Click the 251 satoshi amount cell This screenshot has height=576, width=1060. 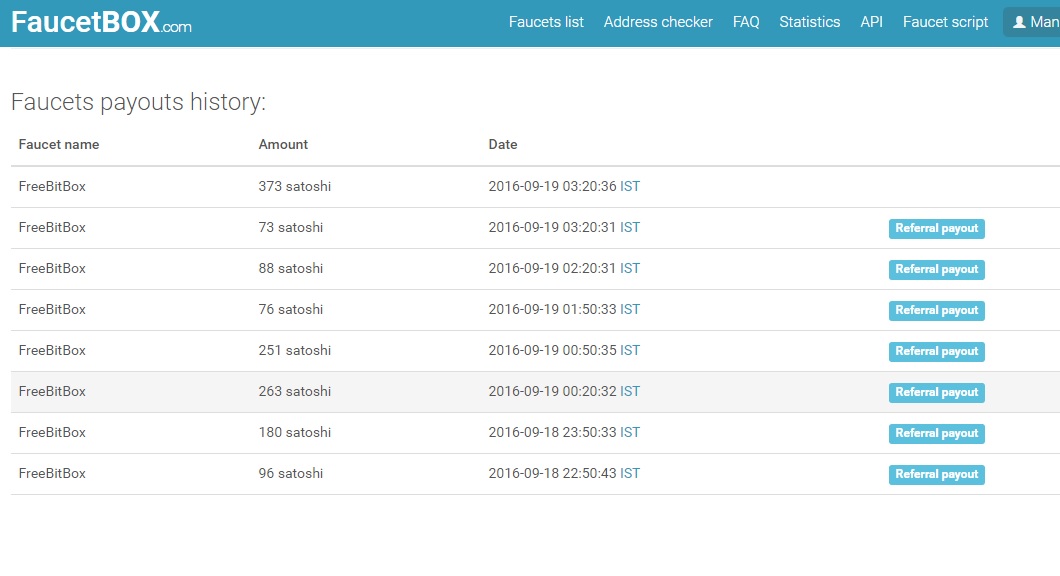[295, 351]
